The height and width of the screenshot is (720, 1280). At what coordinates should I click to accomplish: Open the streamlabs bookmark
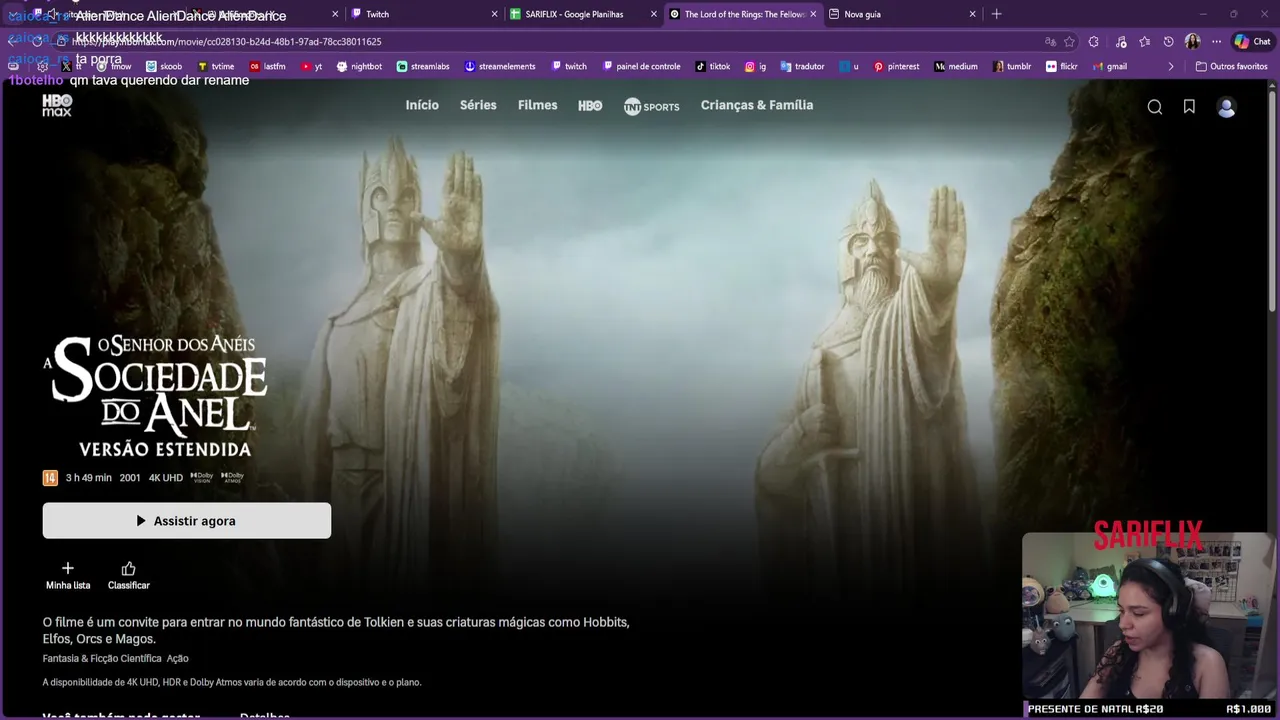point(423,67)
